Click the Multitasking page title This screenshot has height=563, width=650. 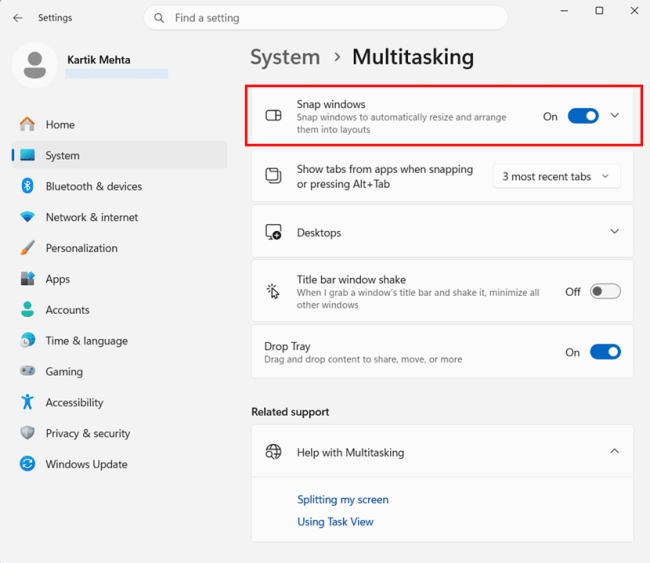point(413,57)
